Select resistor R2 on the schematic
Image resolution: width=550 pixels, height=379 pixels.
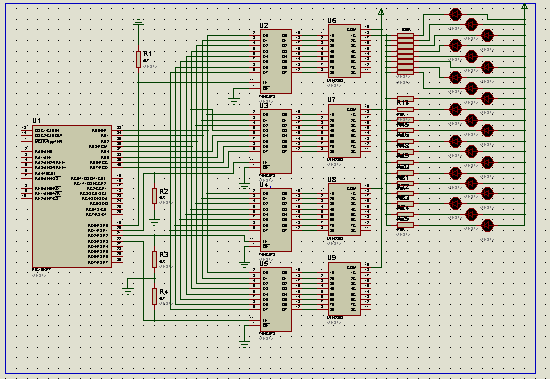(154, 195)
